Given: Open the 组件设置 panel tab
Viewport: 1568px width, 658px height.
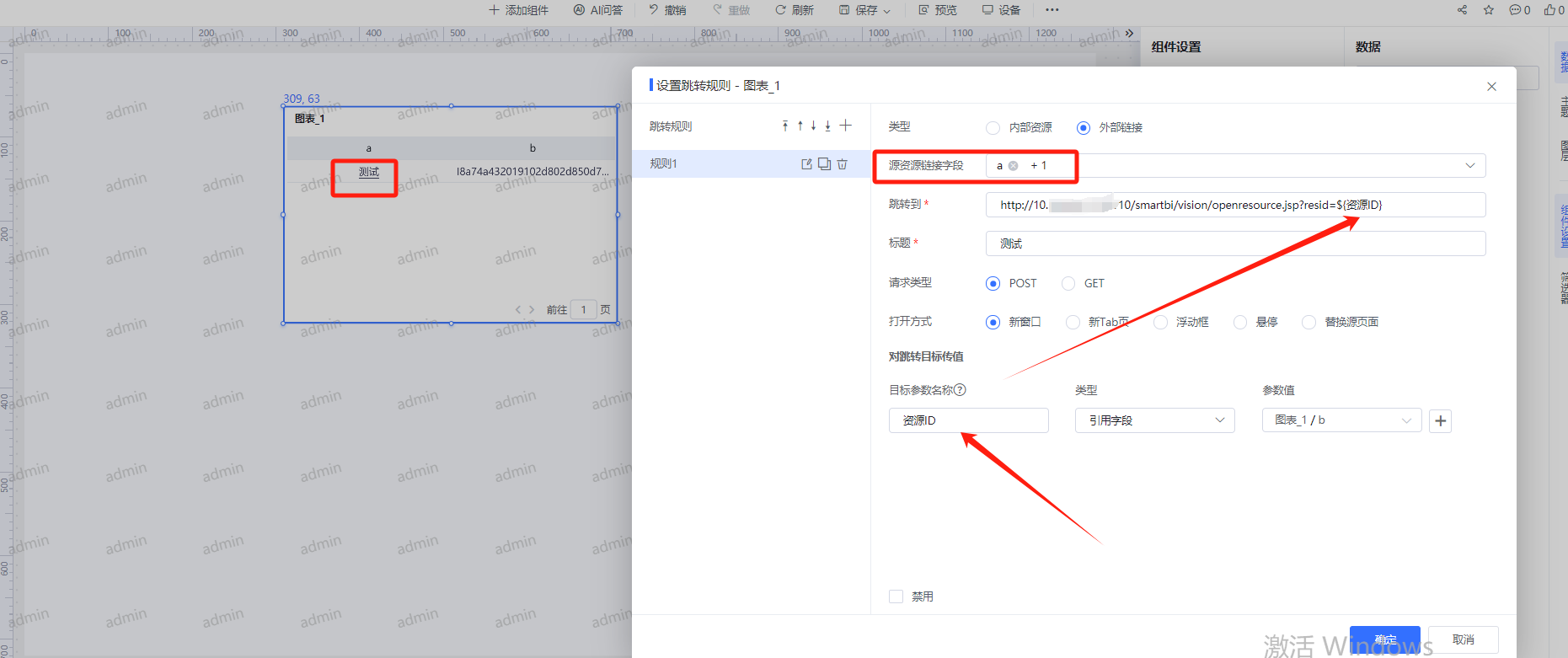Looking at the screenshot, I should (x=1176, y=47).
